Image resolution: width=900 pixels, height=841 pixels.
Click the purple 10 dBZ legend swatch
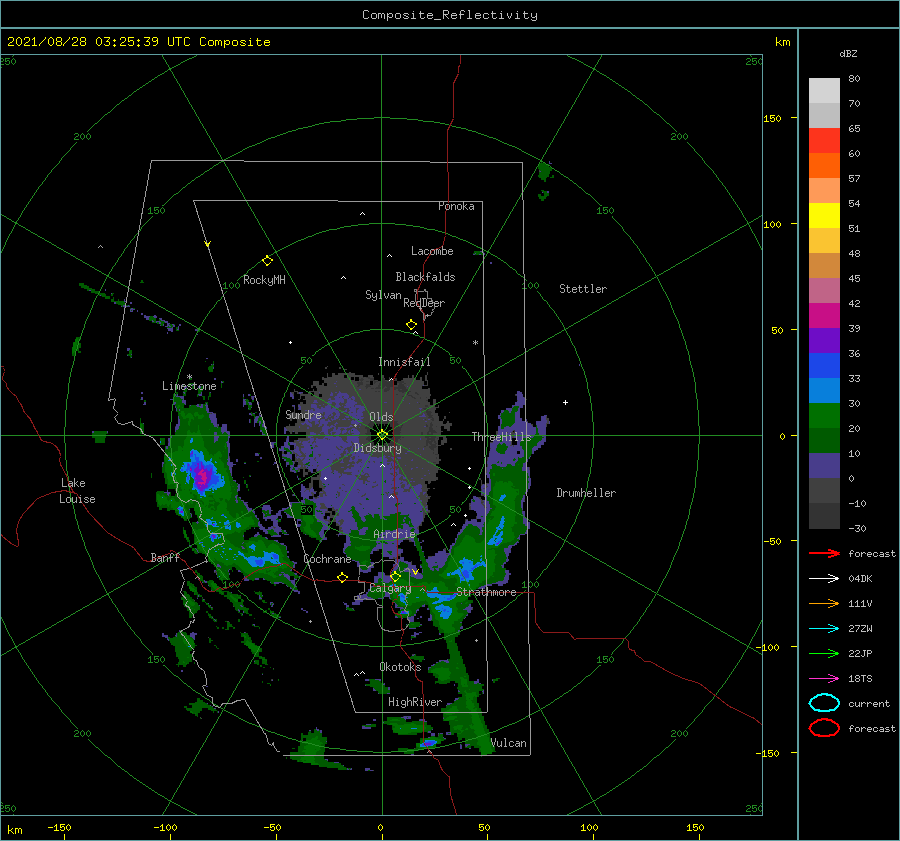824,465
